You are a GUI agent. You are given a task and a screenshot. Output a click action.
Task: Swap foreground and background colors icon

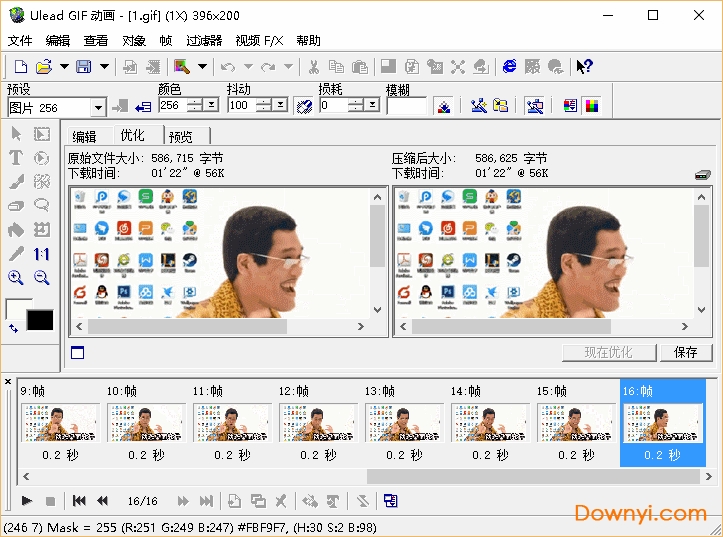(13, 328)
